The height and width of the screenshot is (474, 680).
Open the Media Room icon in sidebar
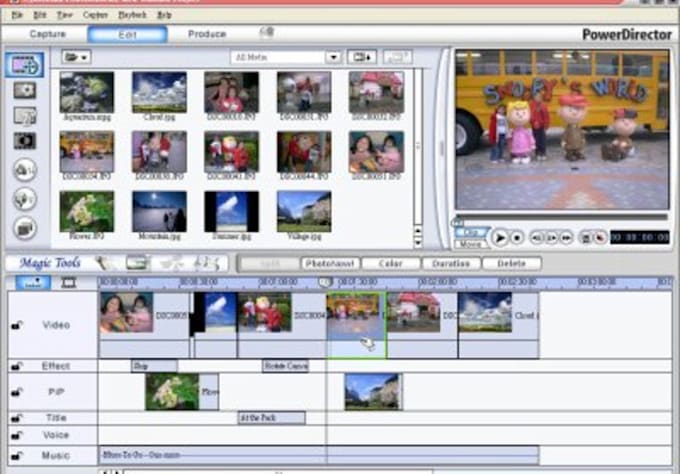coord(25,65)
